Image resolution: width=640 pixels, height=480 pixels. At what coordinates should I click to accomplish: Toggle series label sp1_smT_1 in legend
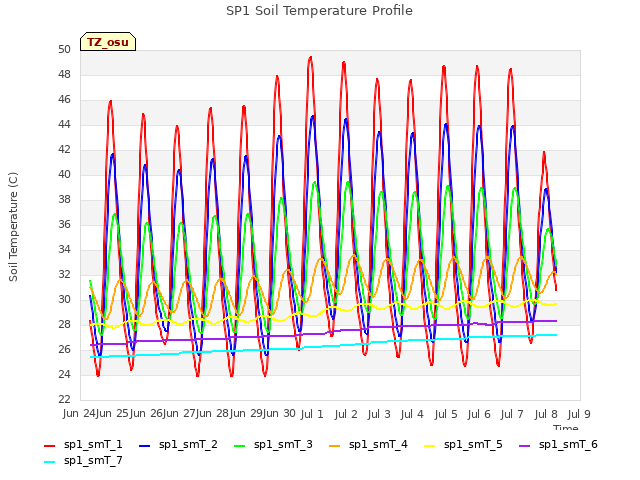point(93,444)
